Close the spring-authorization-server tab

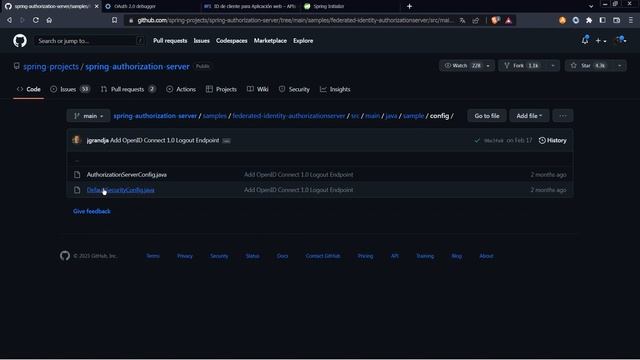click(x=96, y=6)
